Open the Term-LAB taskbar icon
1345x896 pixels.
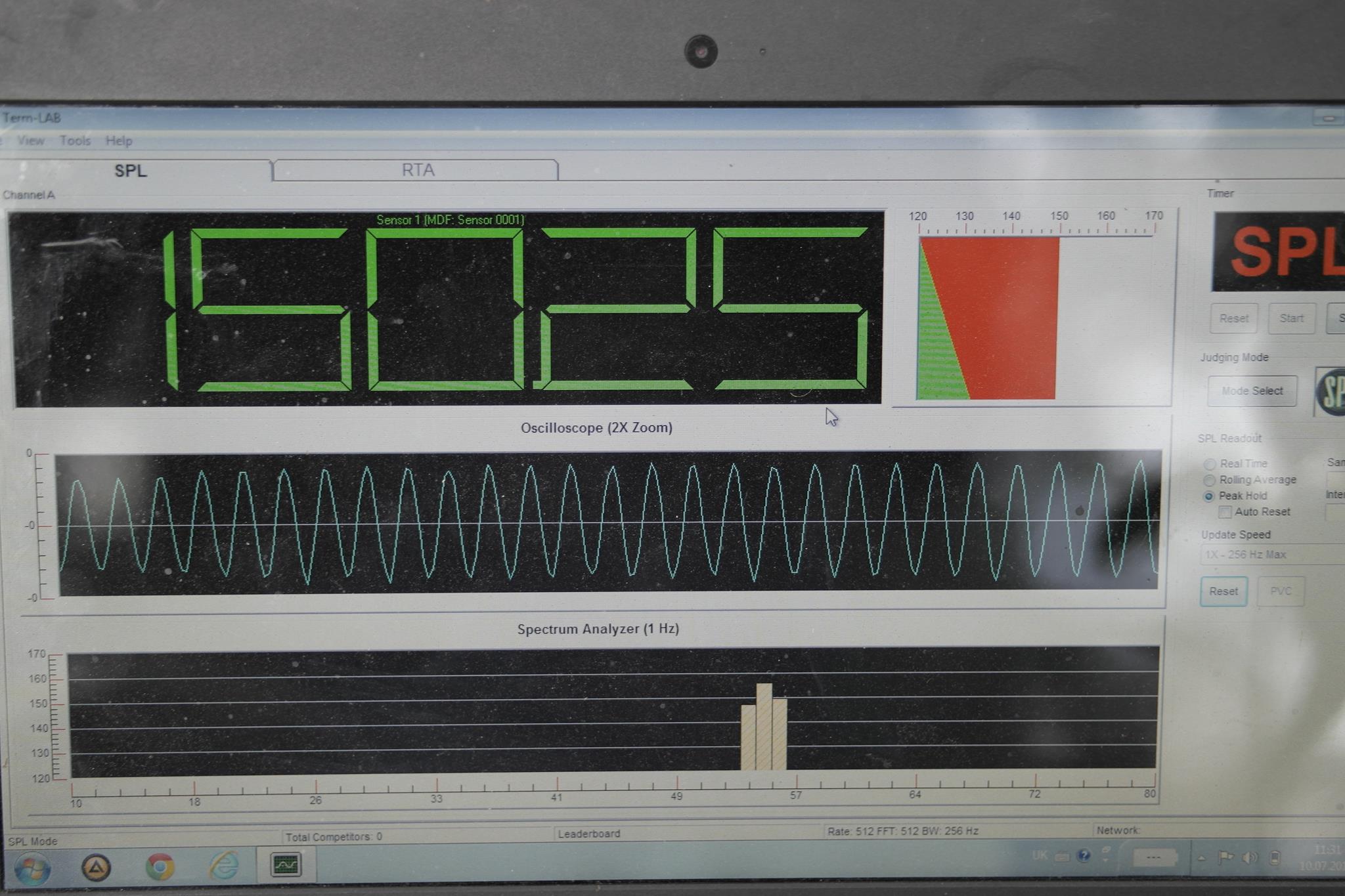[x=286, y=864]
